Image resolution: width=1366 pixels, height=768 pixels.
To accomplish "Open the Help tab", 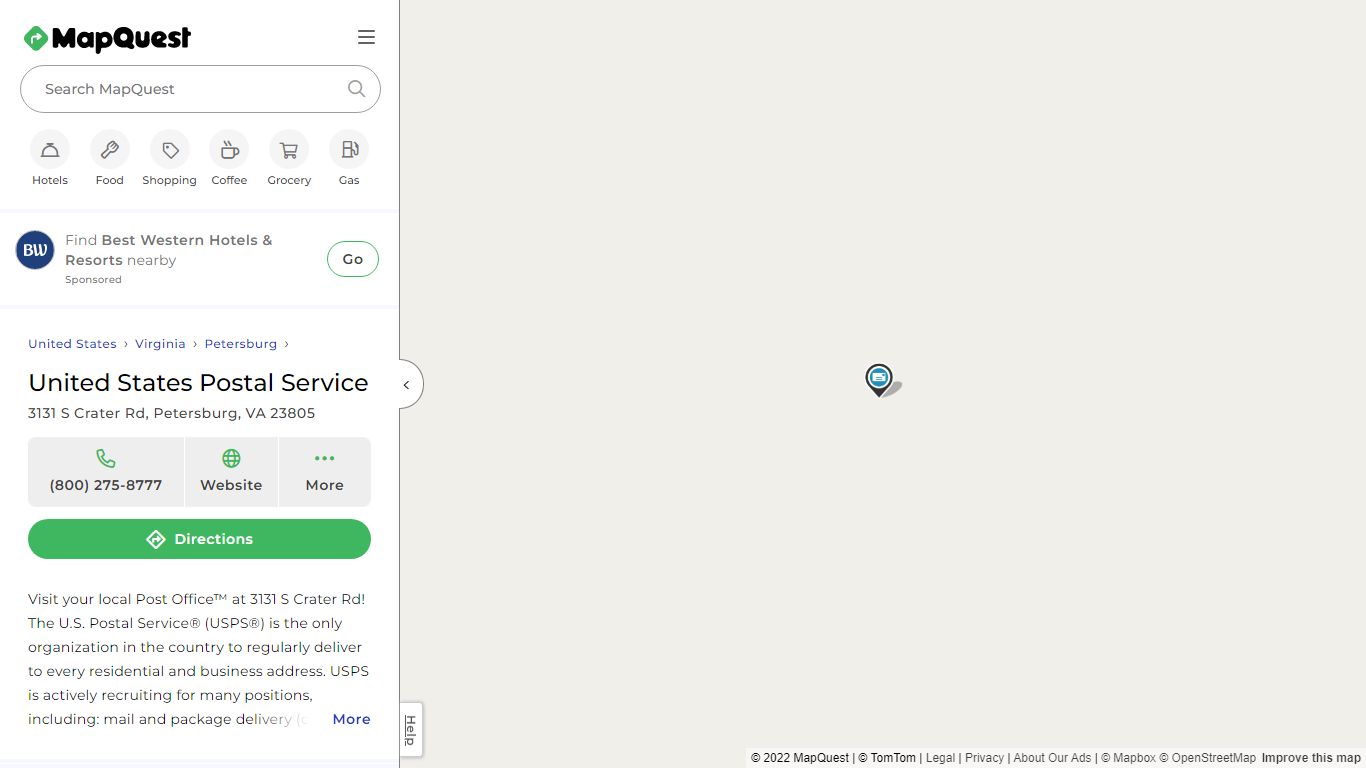I will click(x=410, y=730).
